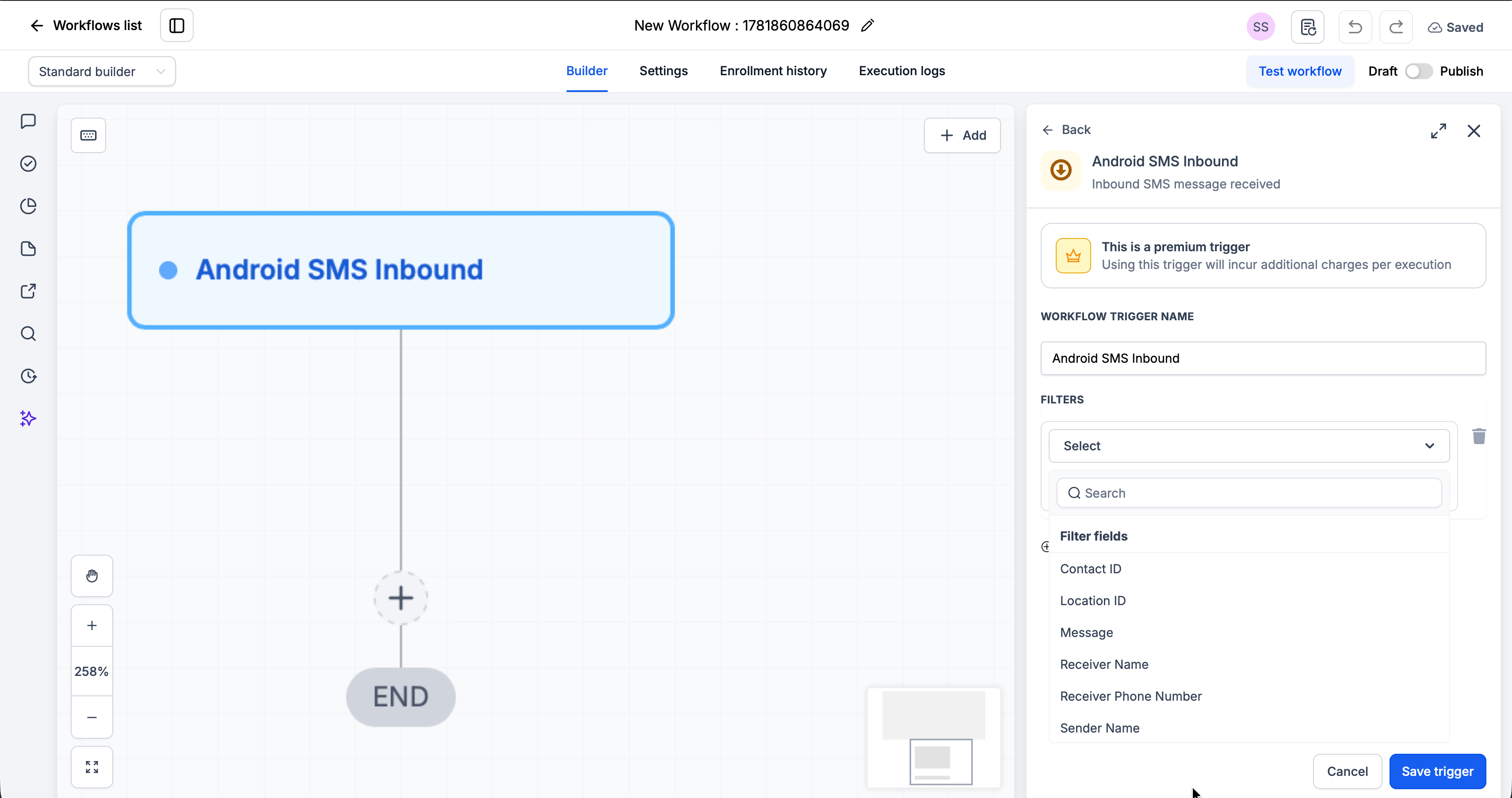This screenshot has width=1512, height=798.
Task: Switch to the Settings tab
Action: click(x=663, y=71)
